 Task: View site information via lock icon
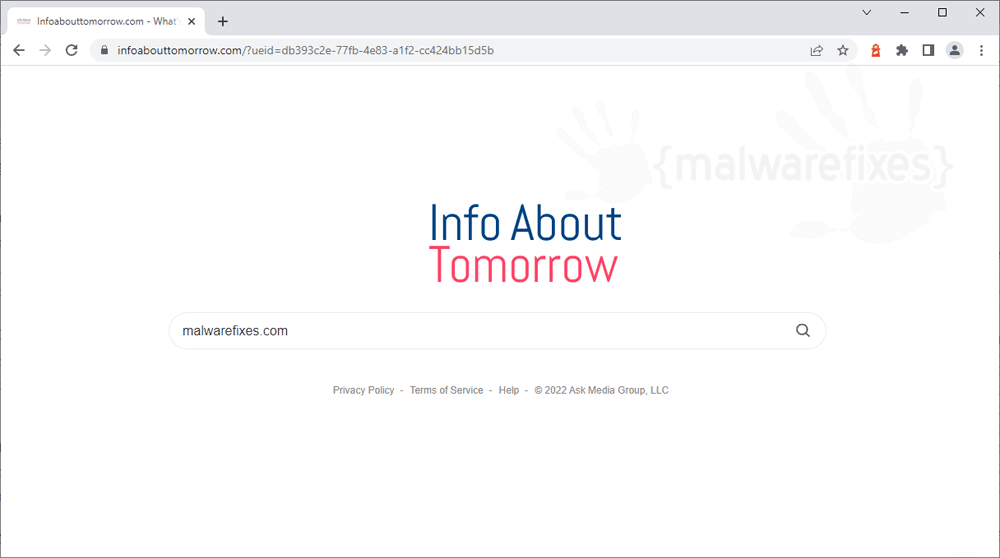tap(105, 50)
